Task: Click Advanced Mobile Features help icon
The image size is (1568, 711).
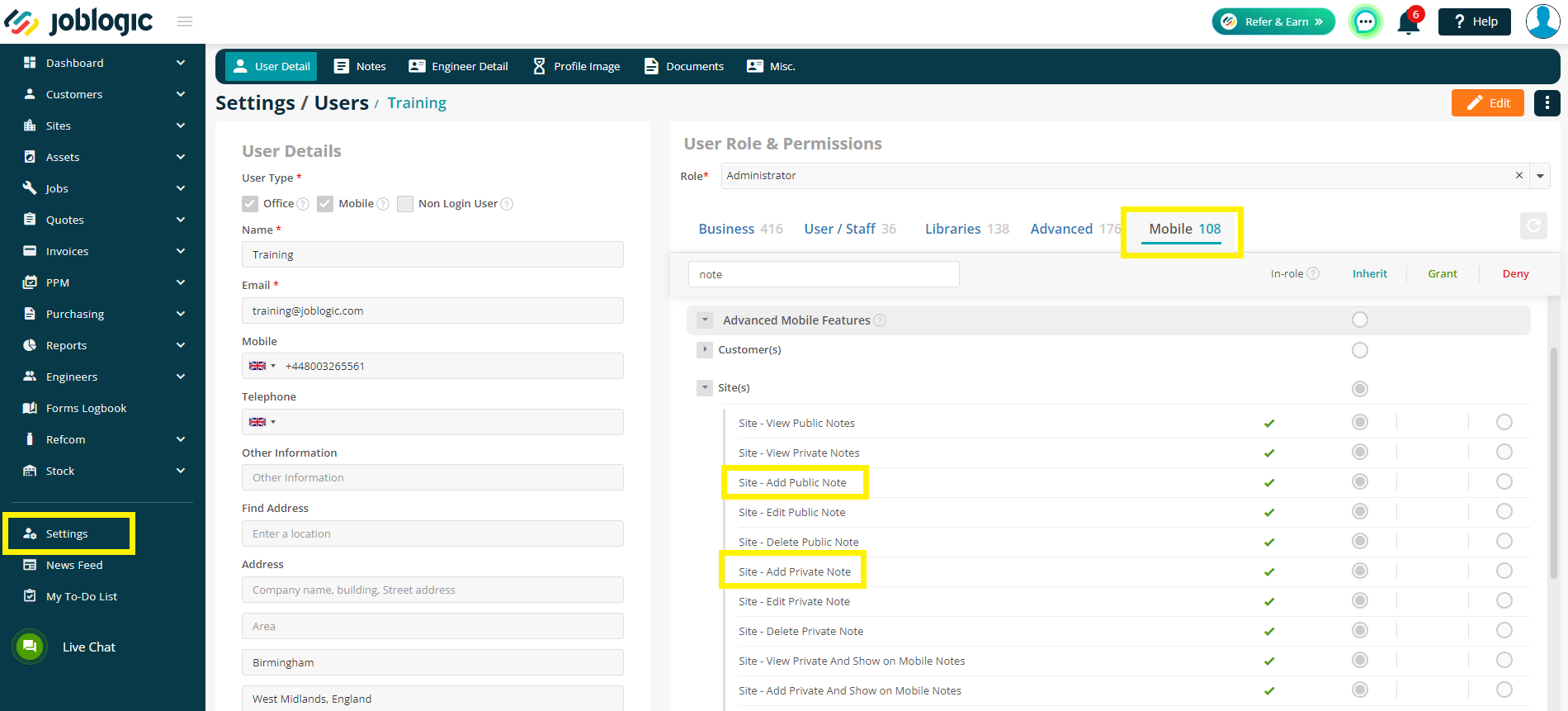Action: coord(880,320)
